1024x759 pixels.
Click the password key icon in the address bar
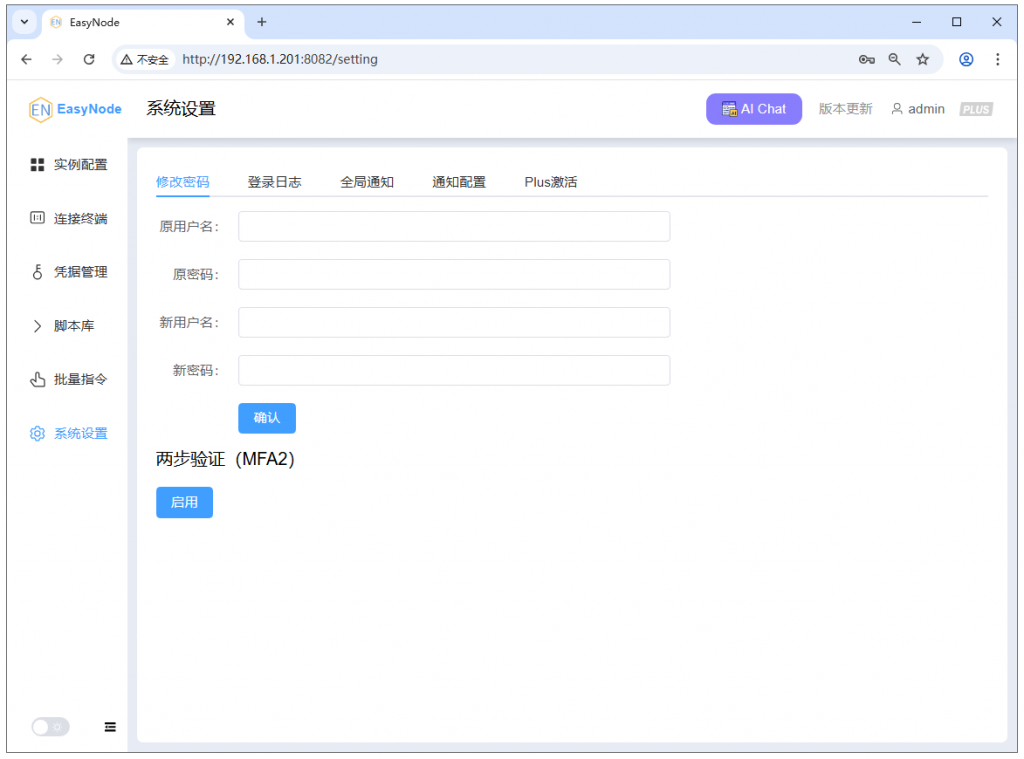point(866,59)
